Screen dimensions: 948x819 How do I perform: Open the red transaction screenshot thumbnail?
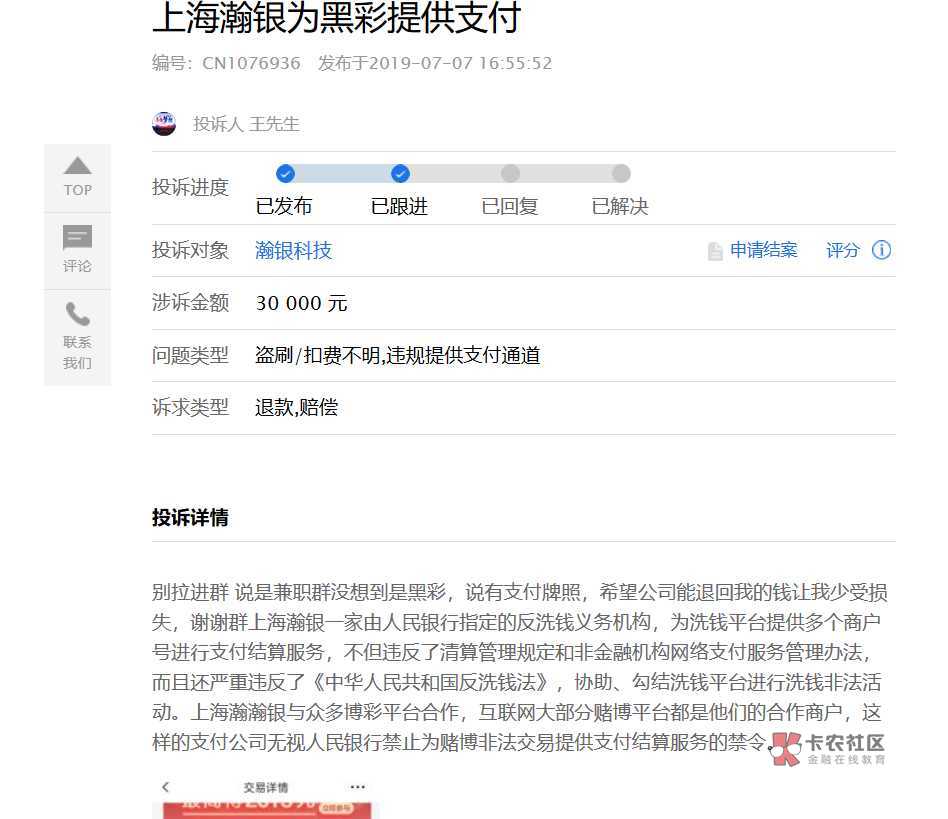[265, 809]
